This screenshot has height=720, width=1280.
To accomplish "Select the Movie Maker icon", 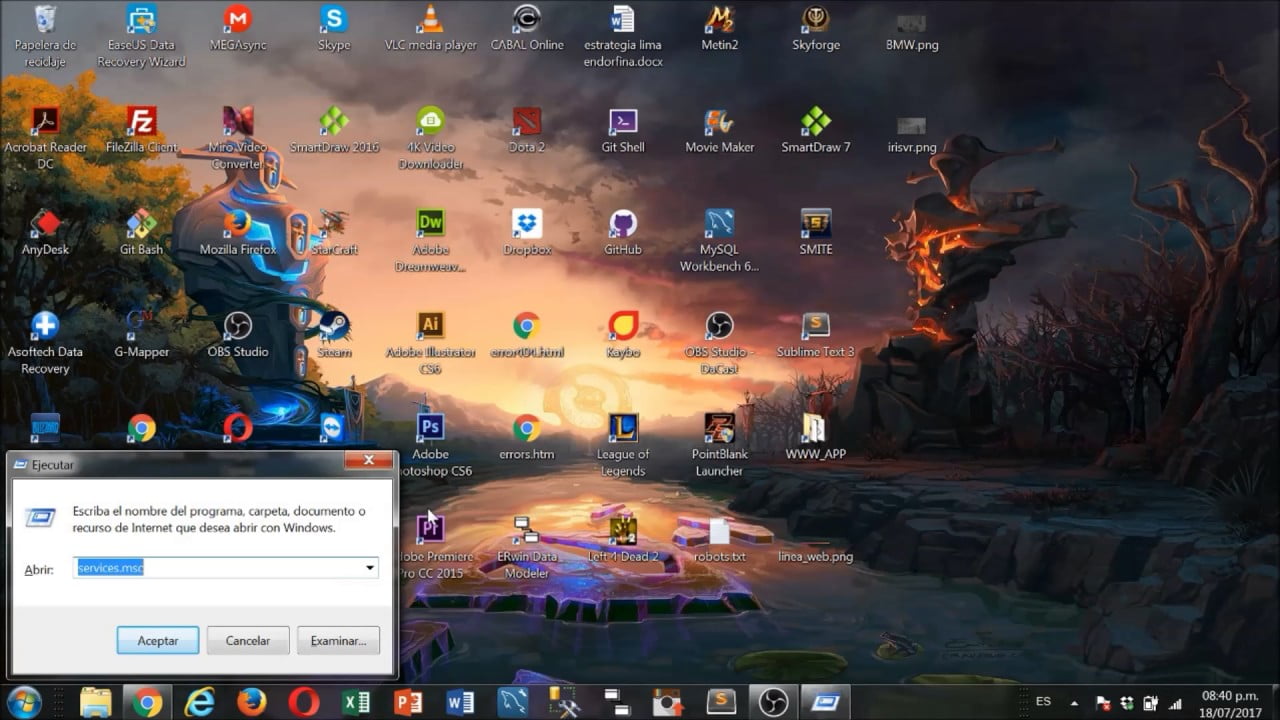I will pyautogui.click(x=719, y=130).
